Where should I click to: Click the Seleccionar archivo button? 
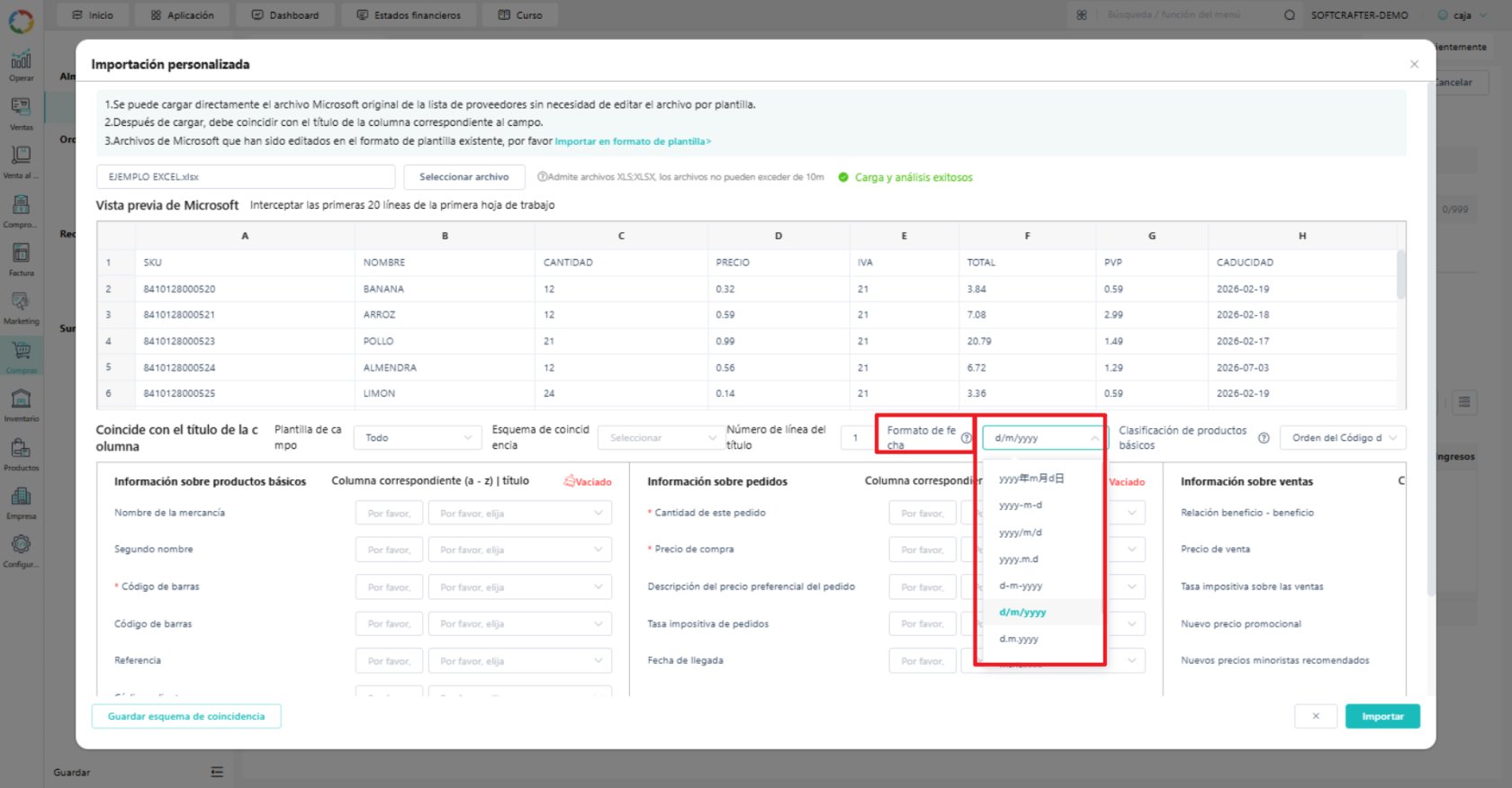tap(464, 177)
